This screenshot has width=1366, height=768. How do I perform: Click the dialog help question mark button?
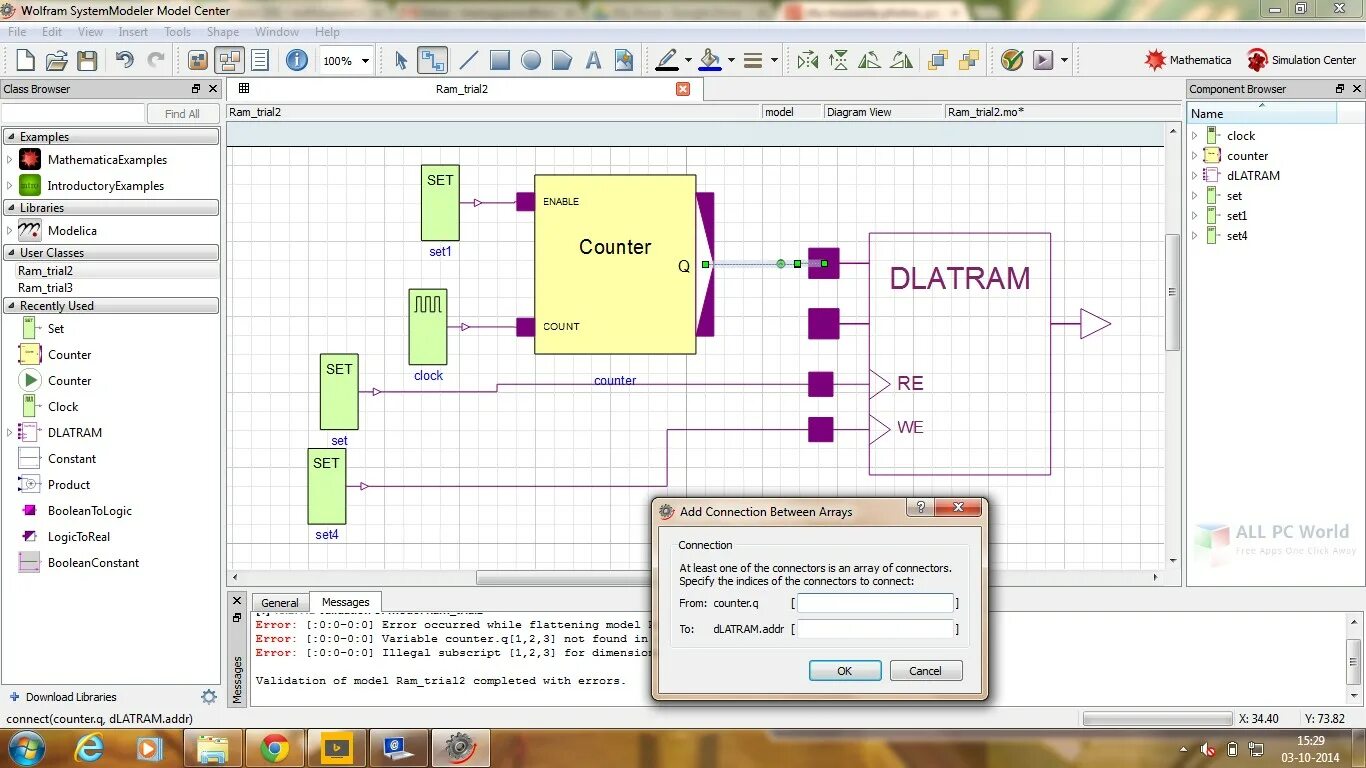coord(920,508)
